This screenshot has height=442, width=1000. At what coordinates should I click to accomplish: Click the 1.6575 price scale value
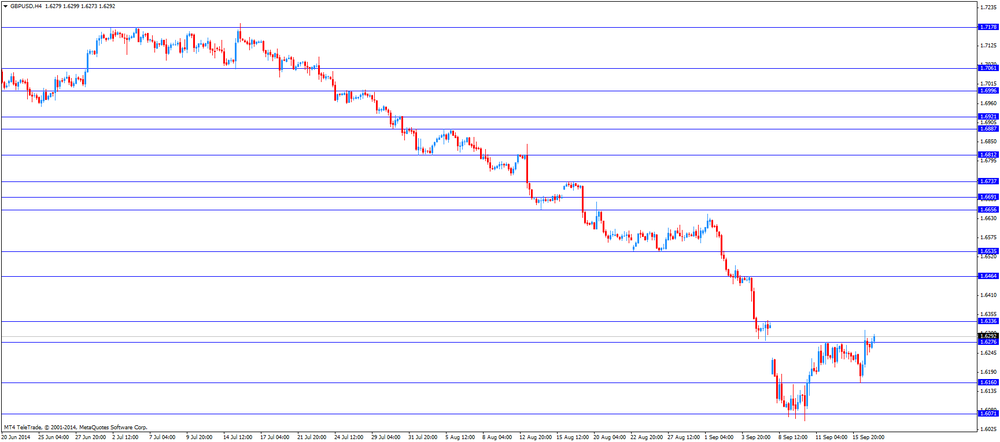click(x=987, y=237)
